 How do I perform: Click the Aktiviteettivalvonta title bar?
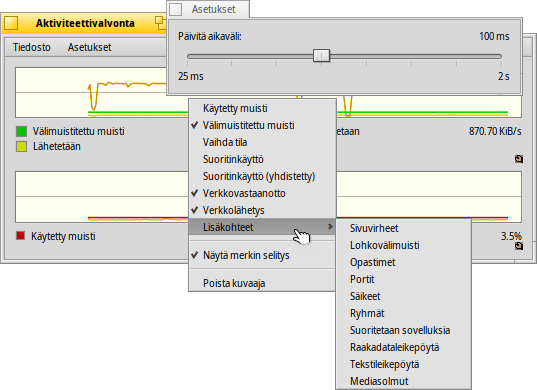(85, 23)
